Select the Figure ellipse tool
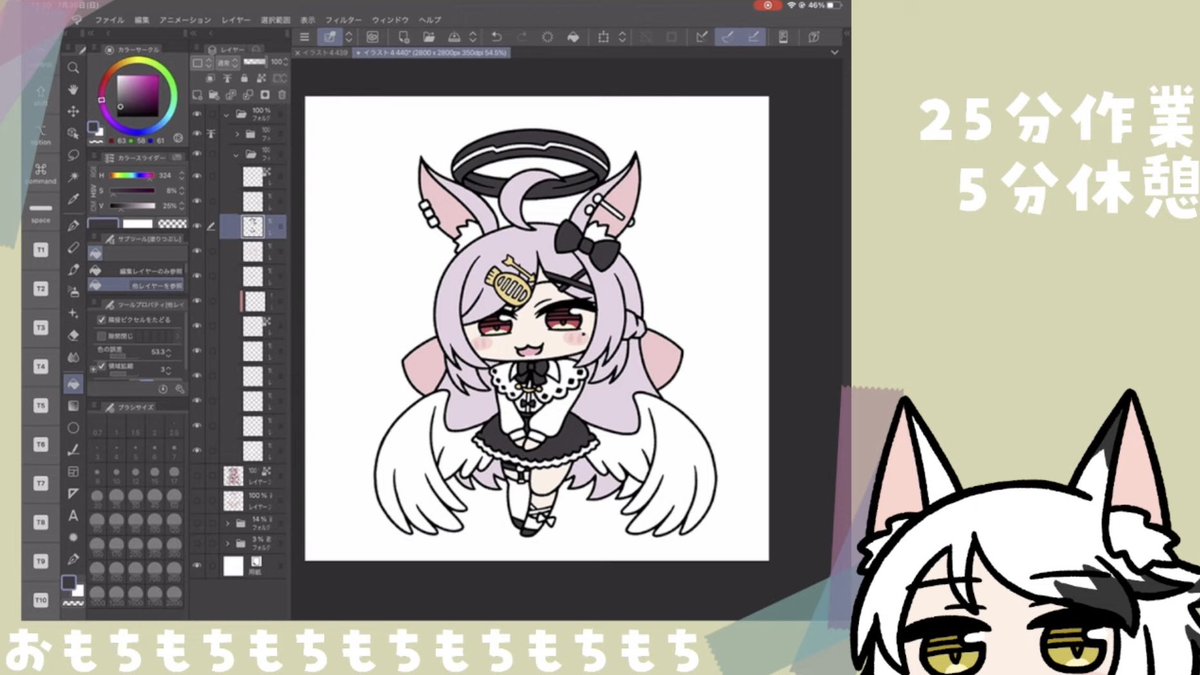Viewport: 1200px width, 675px height. click(x=73, y=427)
